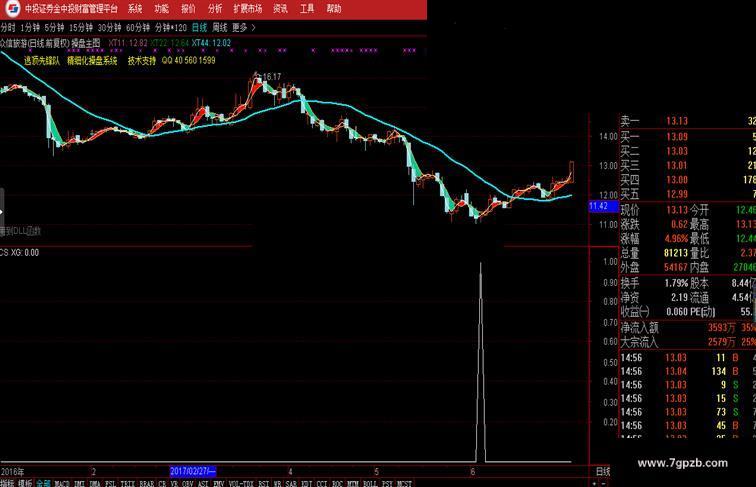This screenshot has height=487, width=756.
Task: Click the 买一 price 13.09
Action: click(x=677, y=136)
